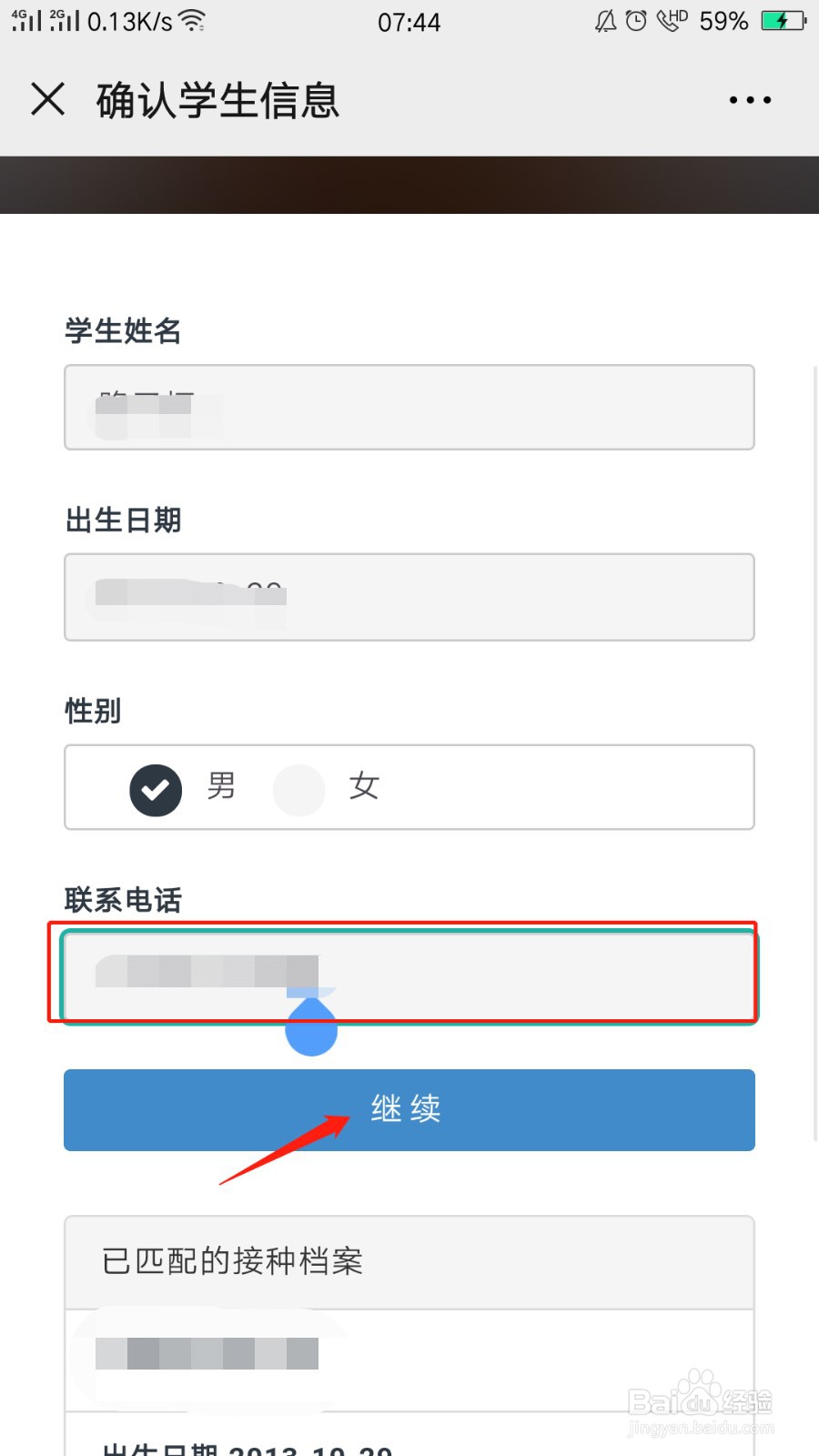This screenshot has height=1456, width=819.
Task: Select the matched vaccination record entry
Action: point(409,1360)
